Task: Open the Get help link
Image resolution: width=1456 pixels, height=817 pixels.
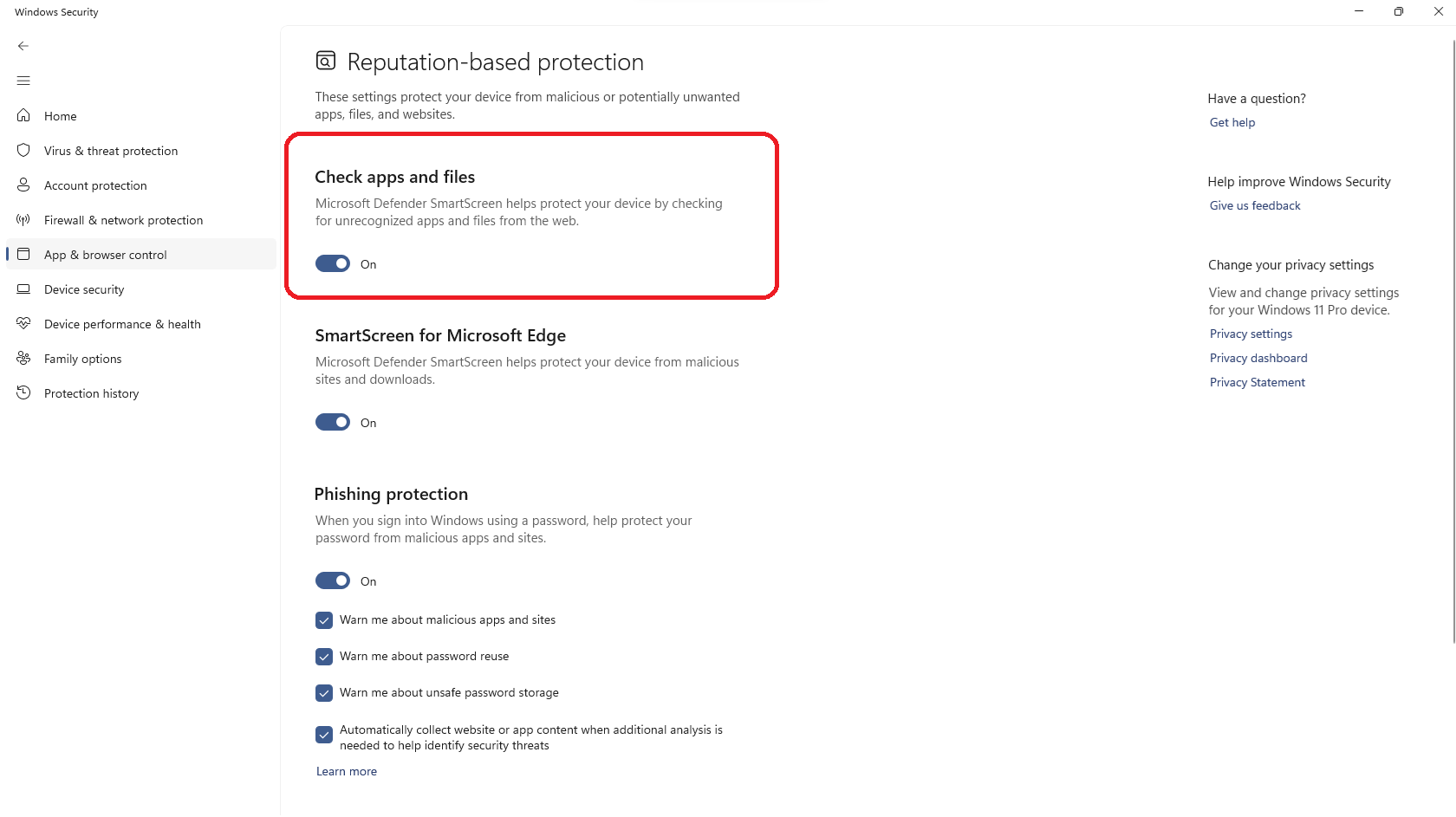Action: click(1232, 122)
